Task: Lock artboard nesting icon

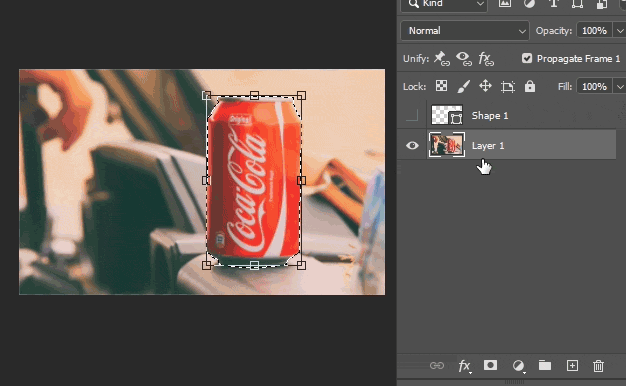Action: pyautogui.click(x=507, y=87)
